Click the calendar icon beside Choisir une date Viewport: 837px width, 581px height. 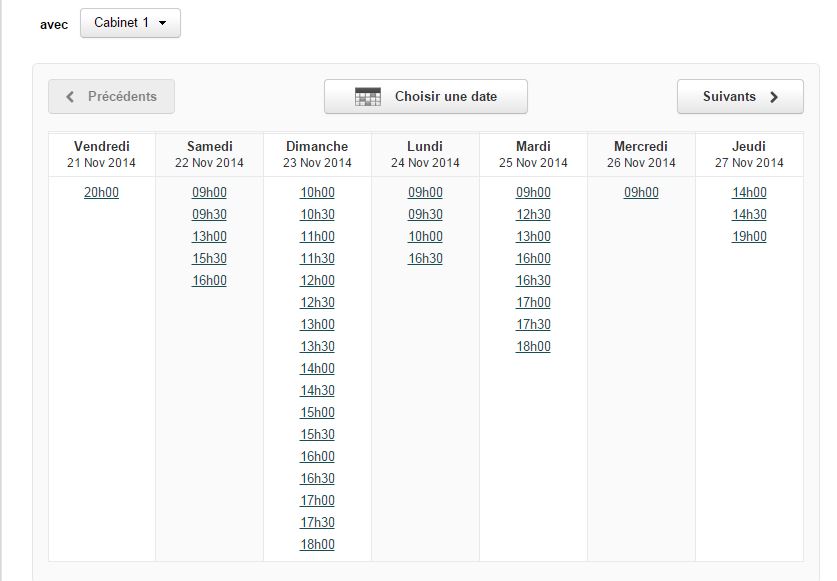click(x=368, y=97)
